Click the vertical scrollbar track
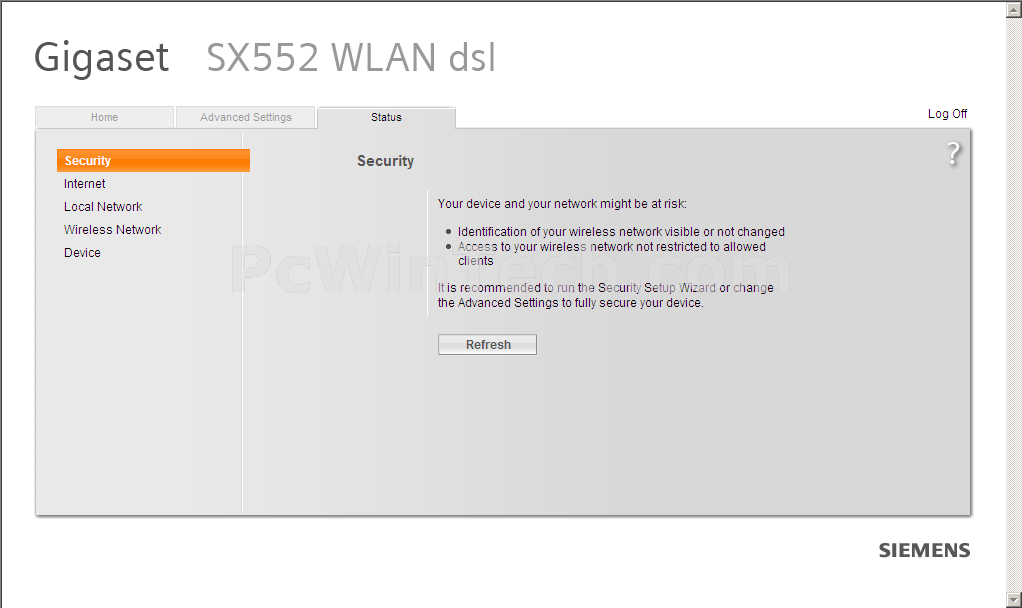 [1014, 304]
